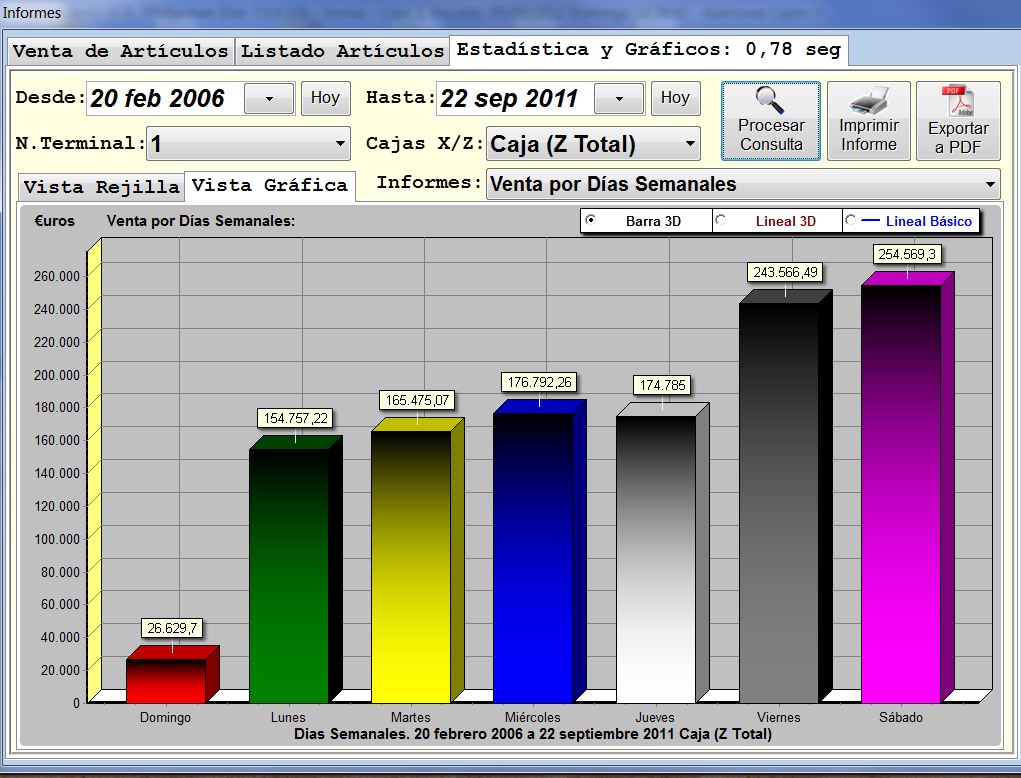Viewport: 1021px width, 778px height.
Task: Click the Imprimir Informe printer icon
Action: [868, 101]
